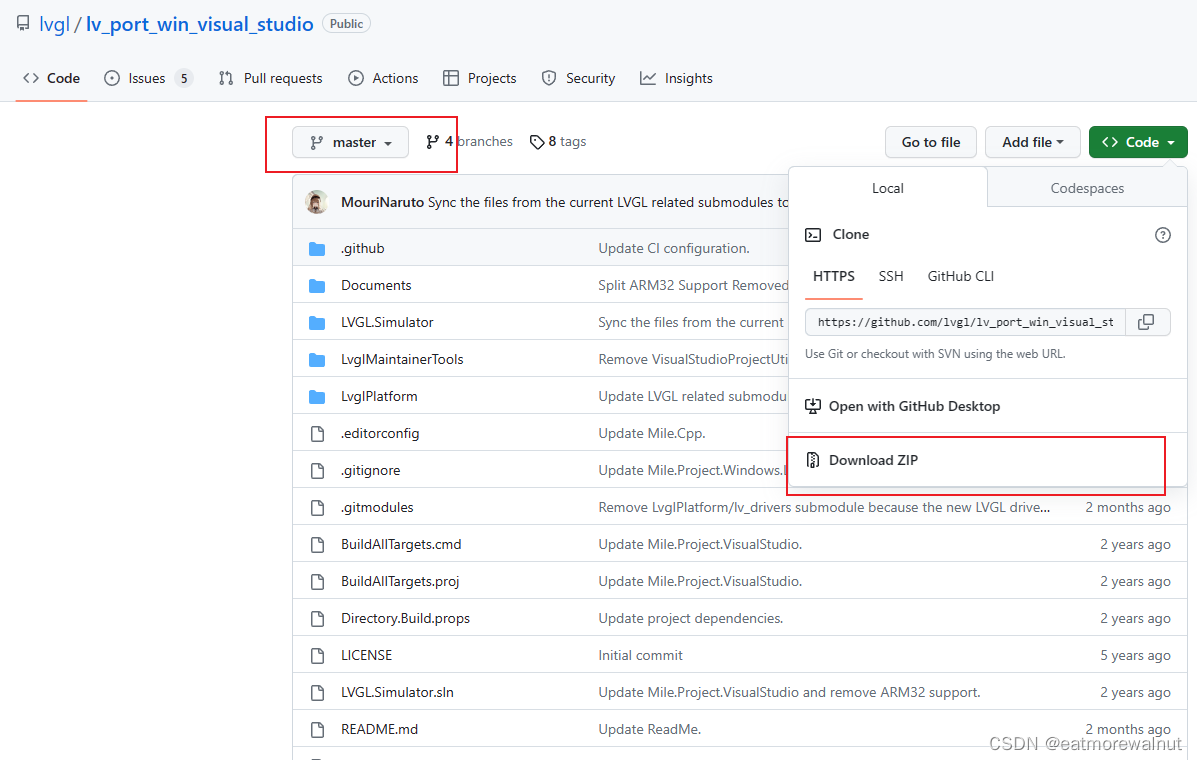View Insights via the graph icon
Viewport: 1197px width, 760px height.
(649, 78)
